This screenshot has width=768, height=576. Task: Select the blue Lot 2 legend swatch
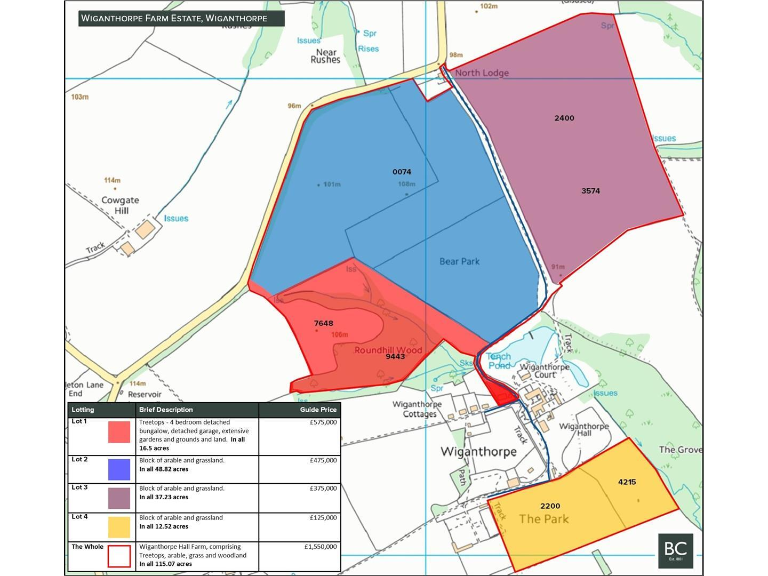point(119,468)
